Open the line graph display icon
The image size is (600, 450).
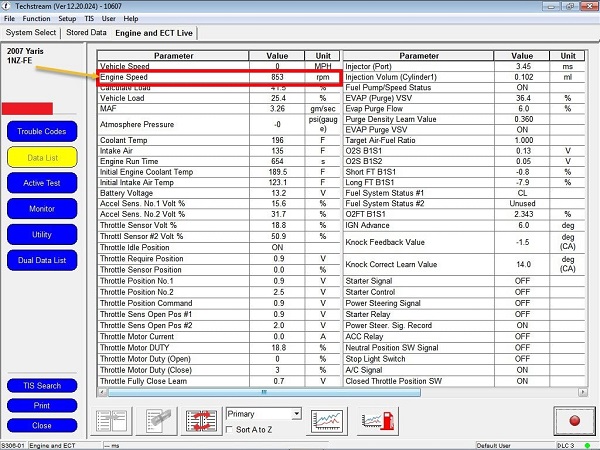coord(326,420)
